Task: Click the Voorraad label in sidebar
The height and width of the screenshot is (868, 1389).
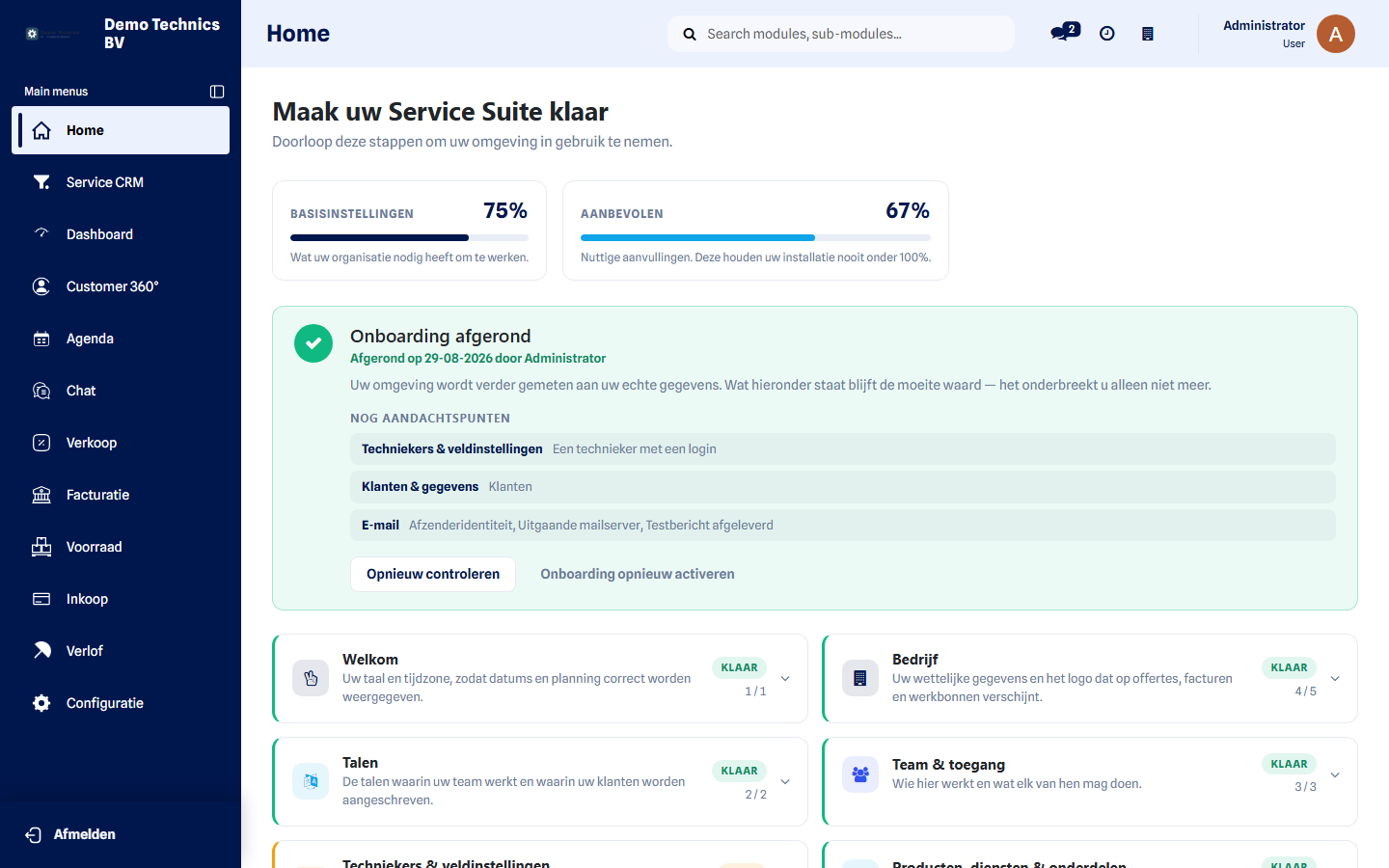Action: coord(95,547)
